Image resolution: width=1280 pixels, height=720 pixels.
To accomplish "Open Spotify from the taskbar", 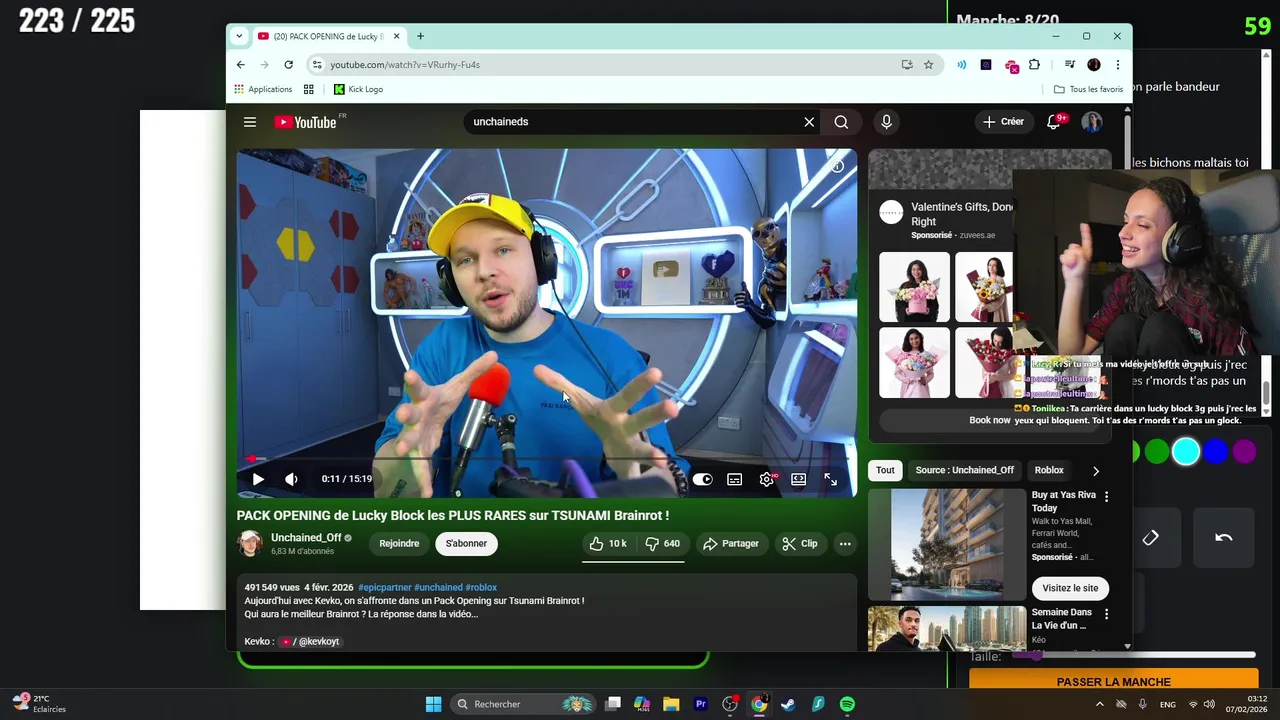I will tap(847, 704).
